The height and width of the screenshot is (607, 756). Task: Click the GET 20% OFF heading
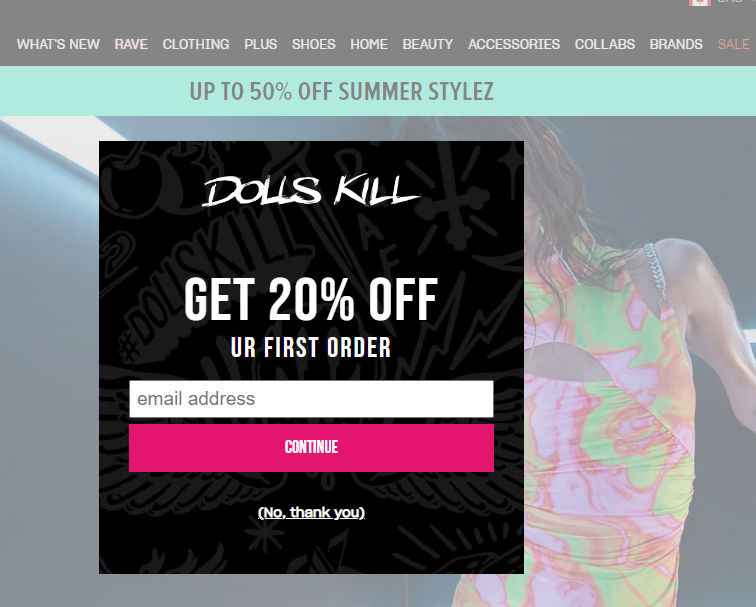click(x=311, y=299)
